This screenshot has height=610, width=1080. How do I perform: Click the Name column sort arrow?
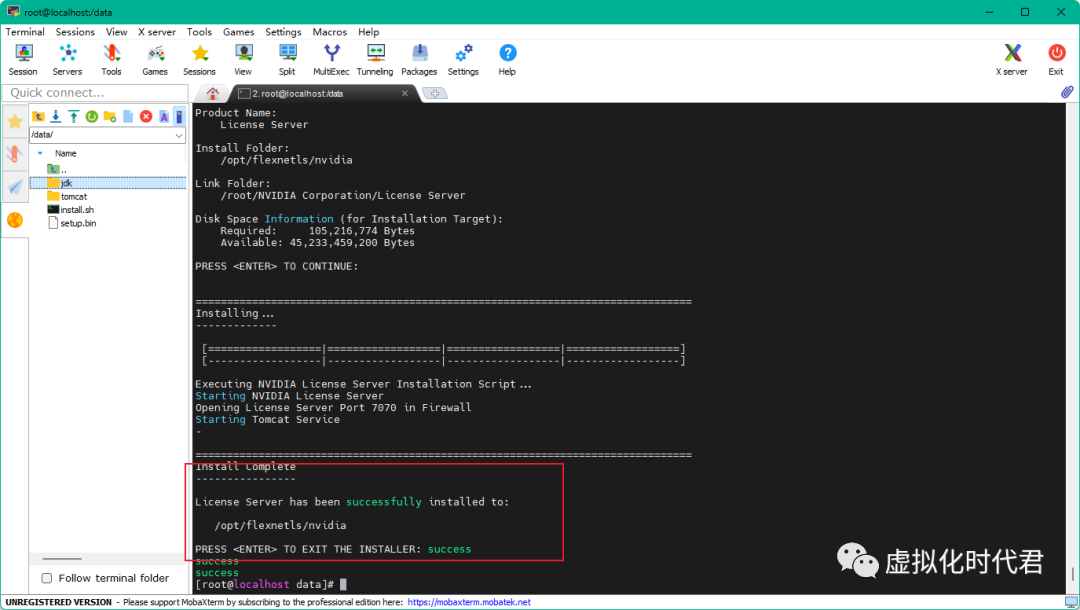pyautogui.click(x=40, y=153)
